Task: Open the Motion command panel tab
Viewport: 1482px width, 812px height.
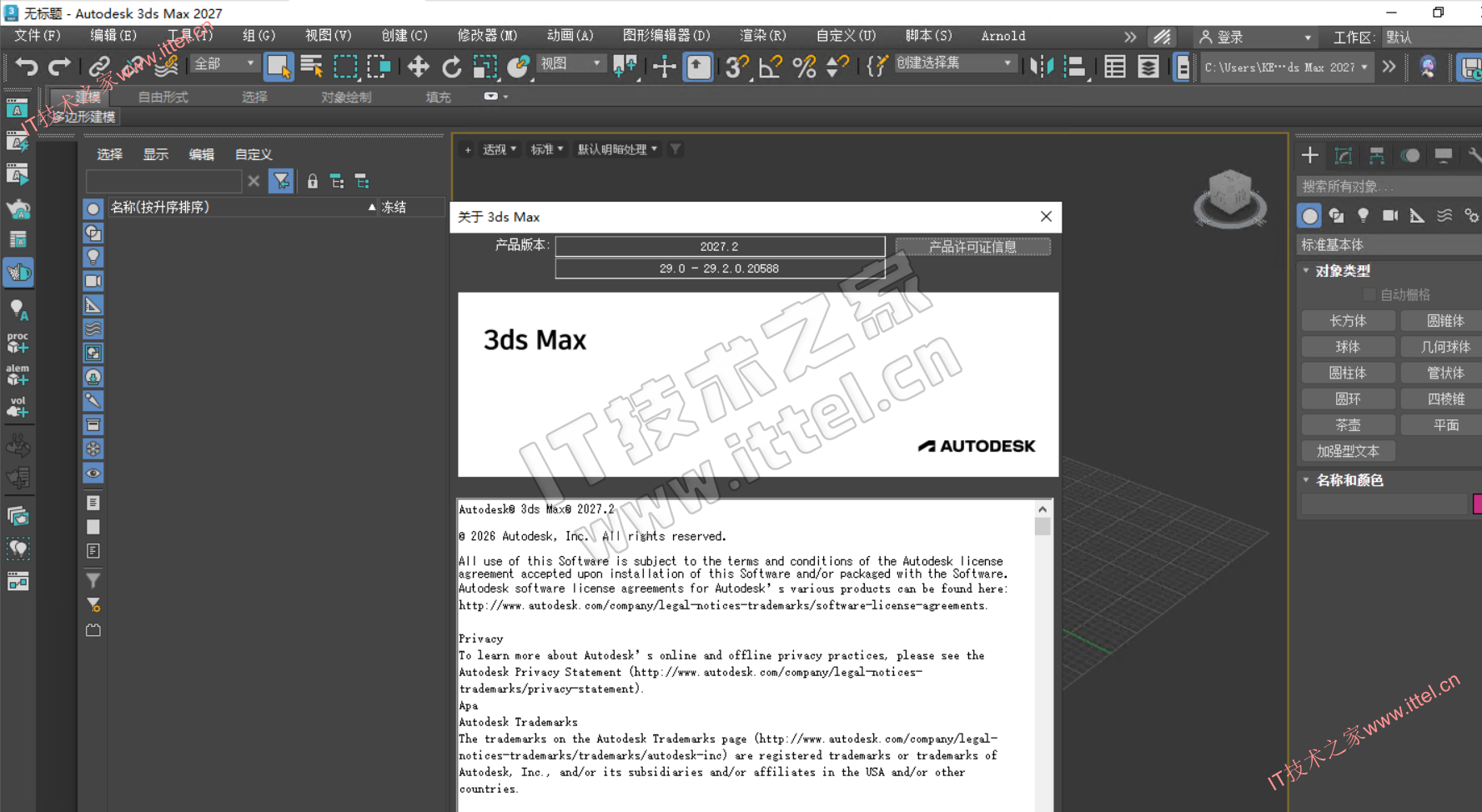Action: point(1410,156)
